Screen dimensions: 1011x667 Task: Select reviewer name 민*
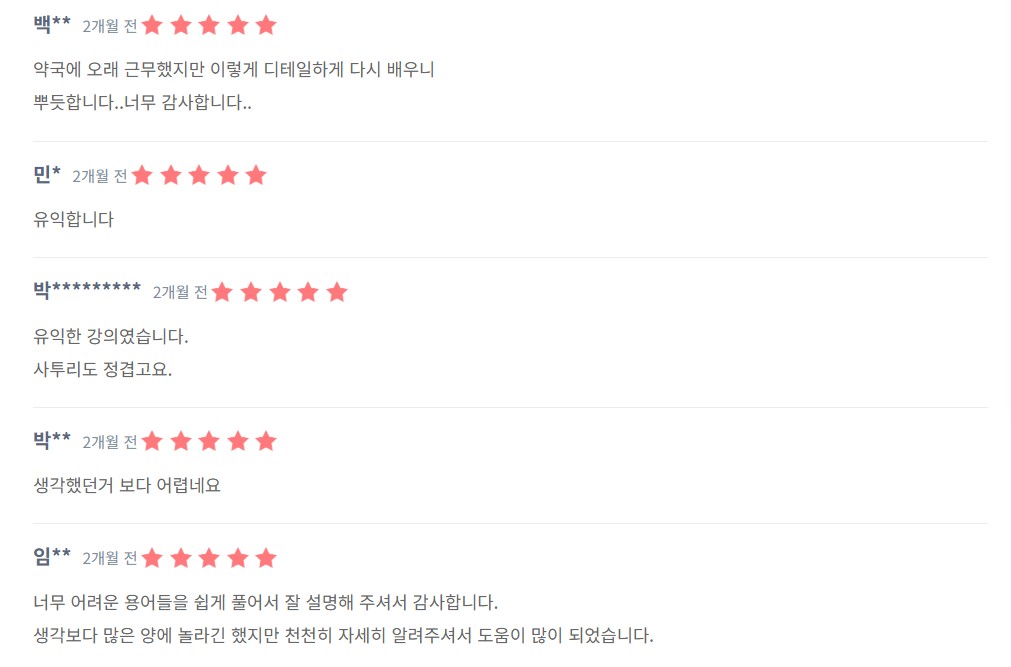click(47, 174)
